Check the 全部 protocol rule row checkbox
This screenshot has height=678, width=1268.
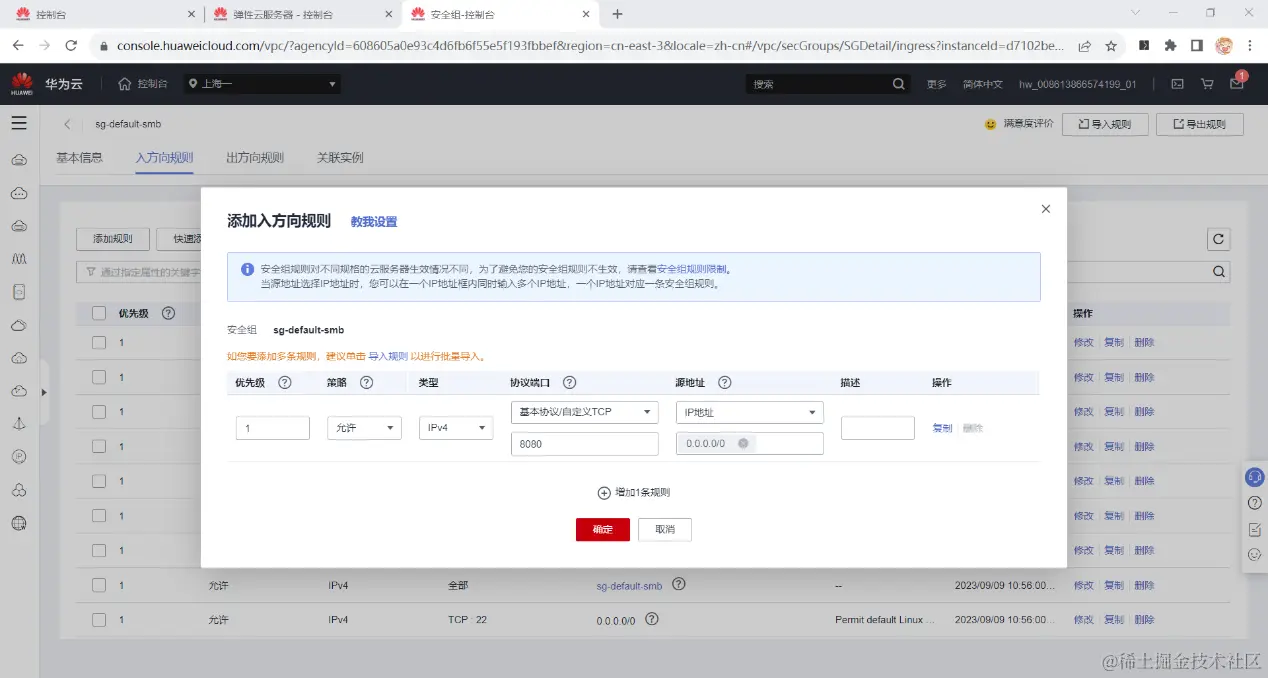(99, 585)
